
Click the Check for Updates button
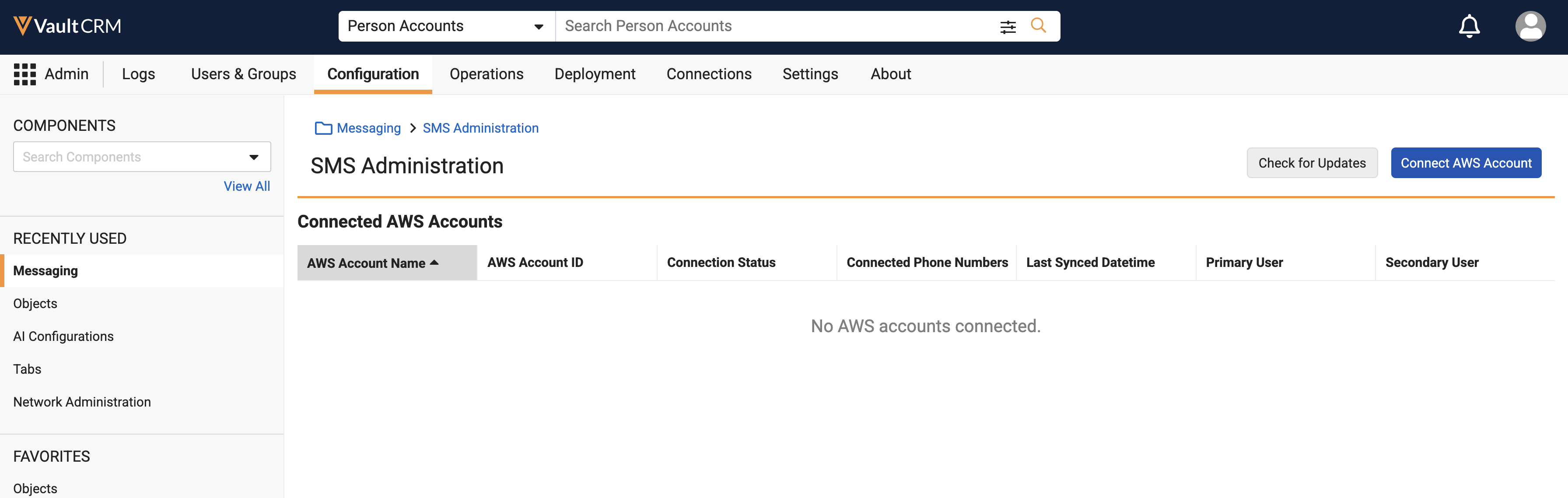point(1312,162)
